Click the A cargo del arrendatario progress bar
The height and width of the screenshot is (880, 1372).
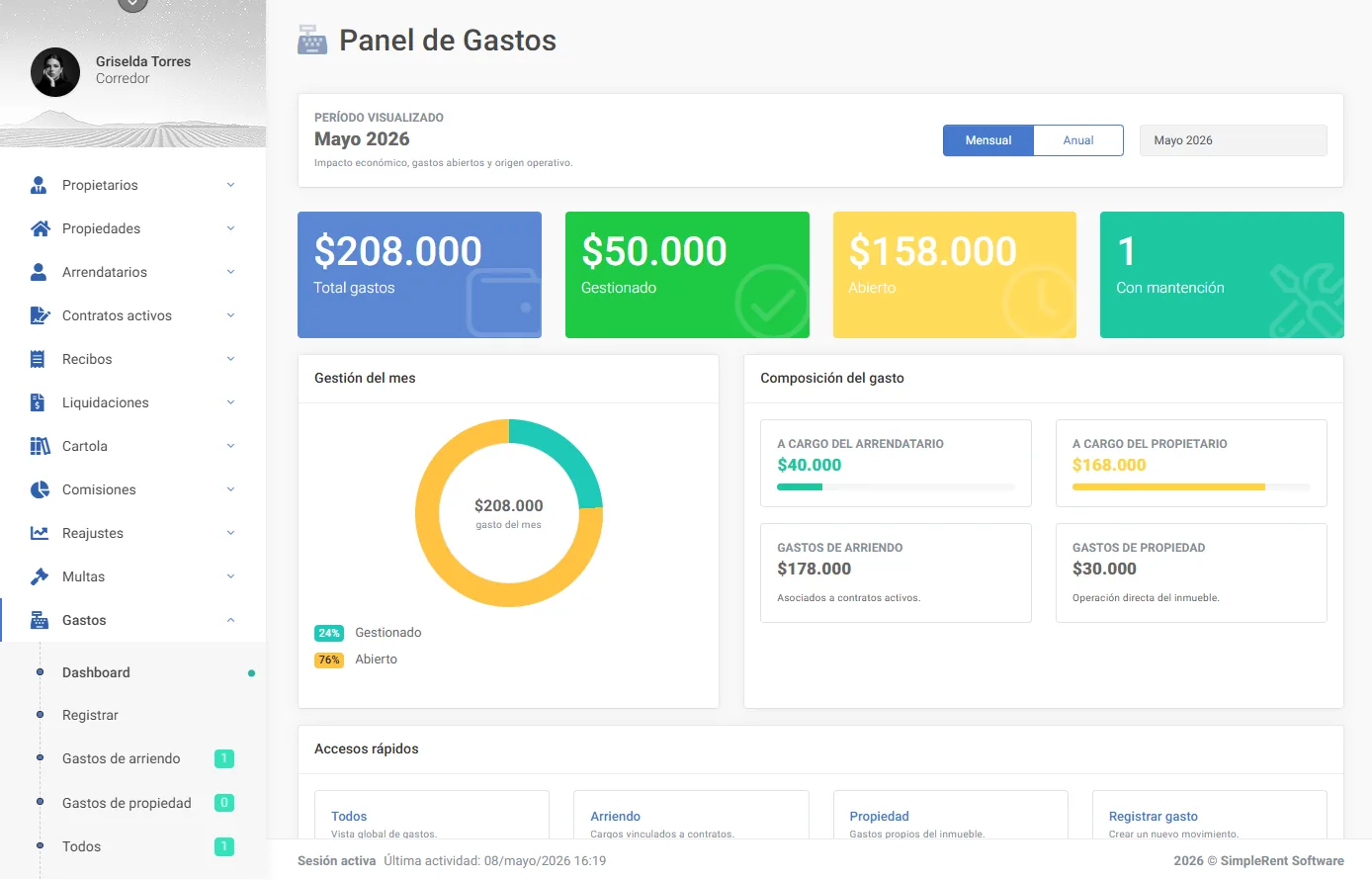coord(896,486)
